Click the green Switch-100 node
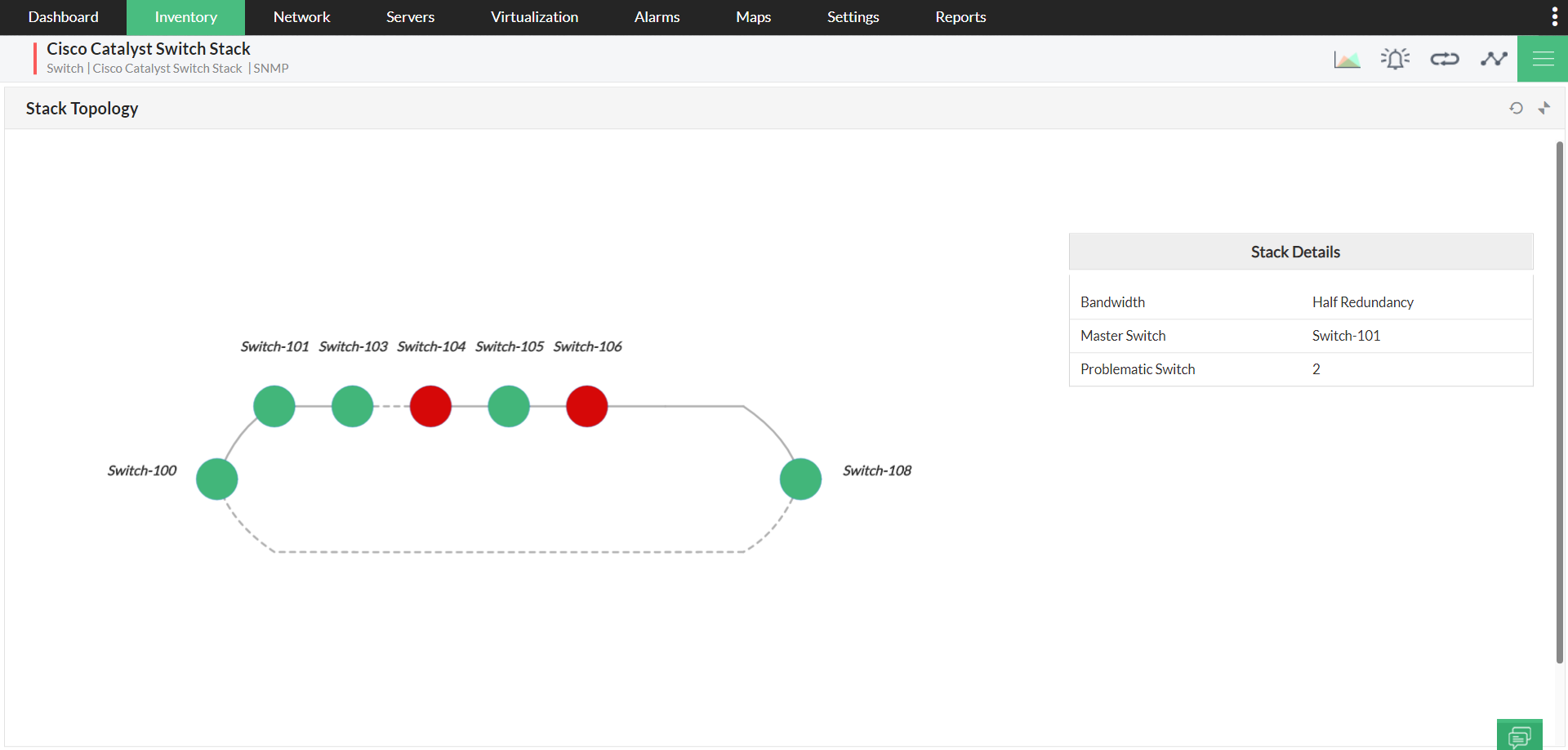 (216, 479)
